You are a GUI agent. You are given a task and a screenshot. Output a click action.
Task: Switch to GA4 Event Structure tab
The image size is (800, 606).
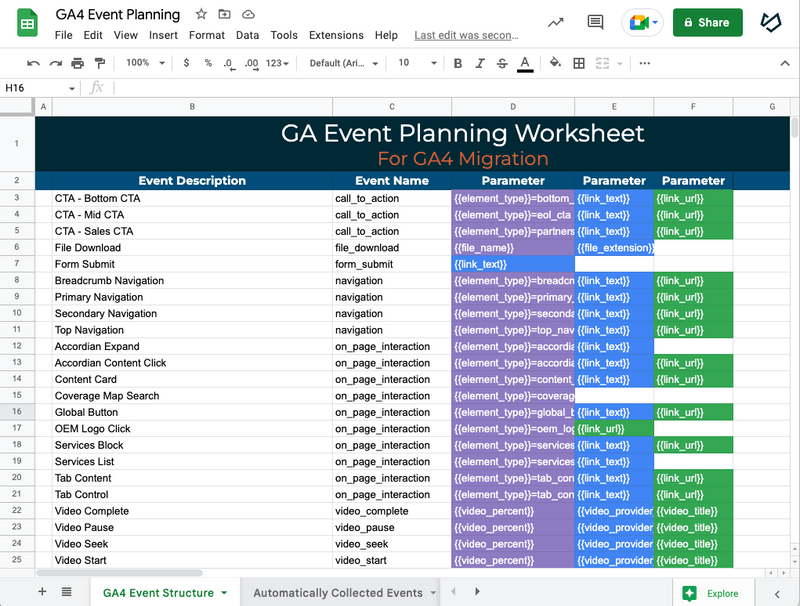(x=158, y=593)
